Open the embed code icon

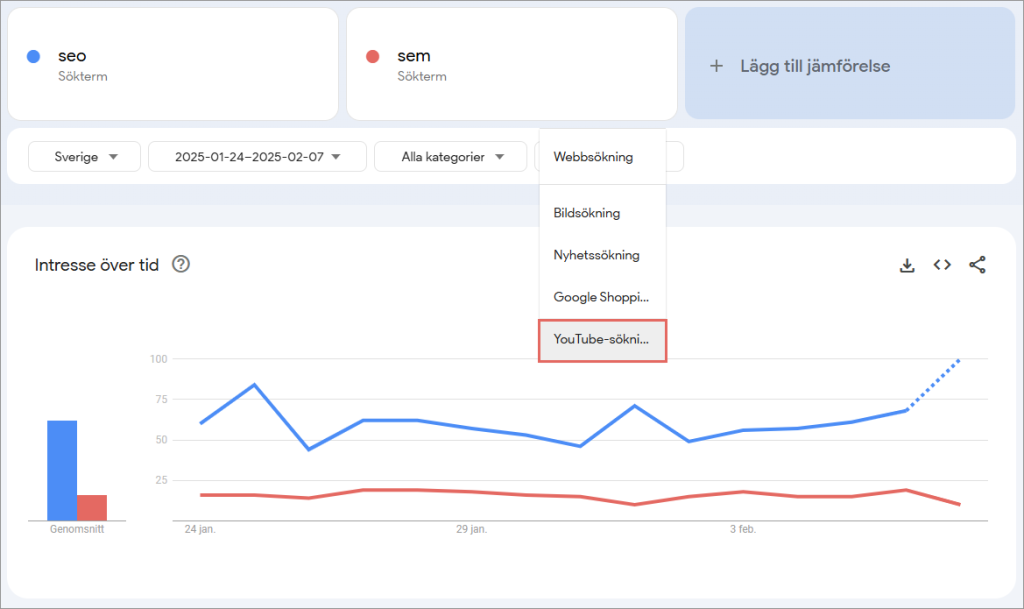coord(941,265)
